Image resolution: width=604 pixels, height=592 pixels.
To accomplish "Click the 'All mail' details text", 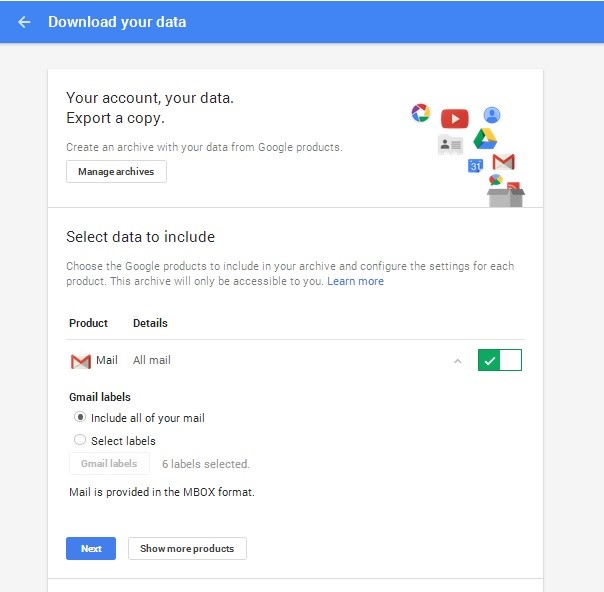I will [152, 360].
